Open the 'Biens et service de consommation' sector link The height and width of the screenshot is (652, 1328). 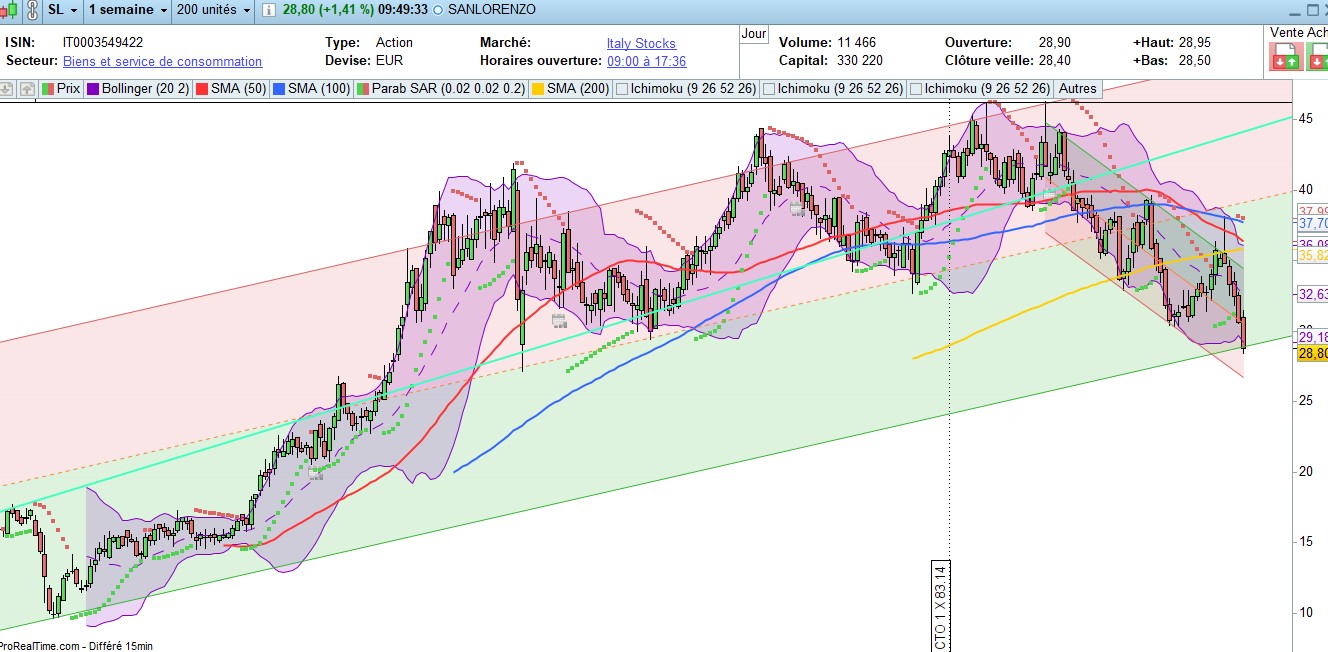point(162,61)
